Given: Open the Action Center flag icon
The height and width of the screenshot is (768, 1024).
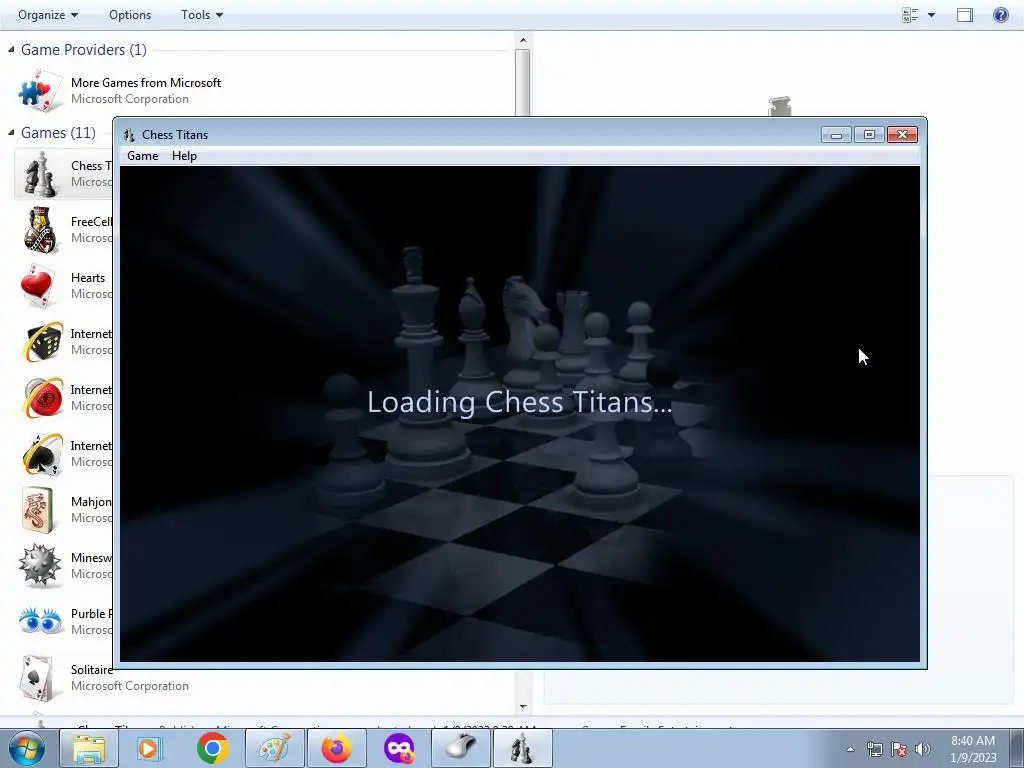Looking at the screenshot, I should click(899, 749).
